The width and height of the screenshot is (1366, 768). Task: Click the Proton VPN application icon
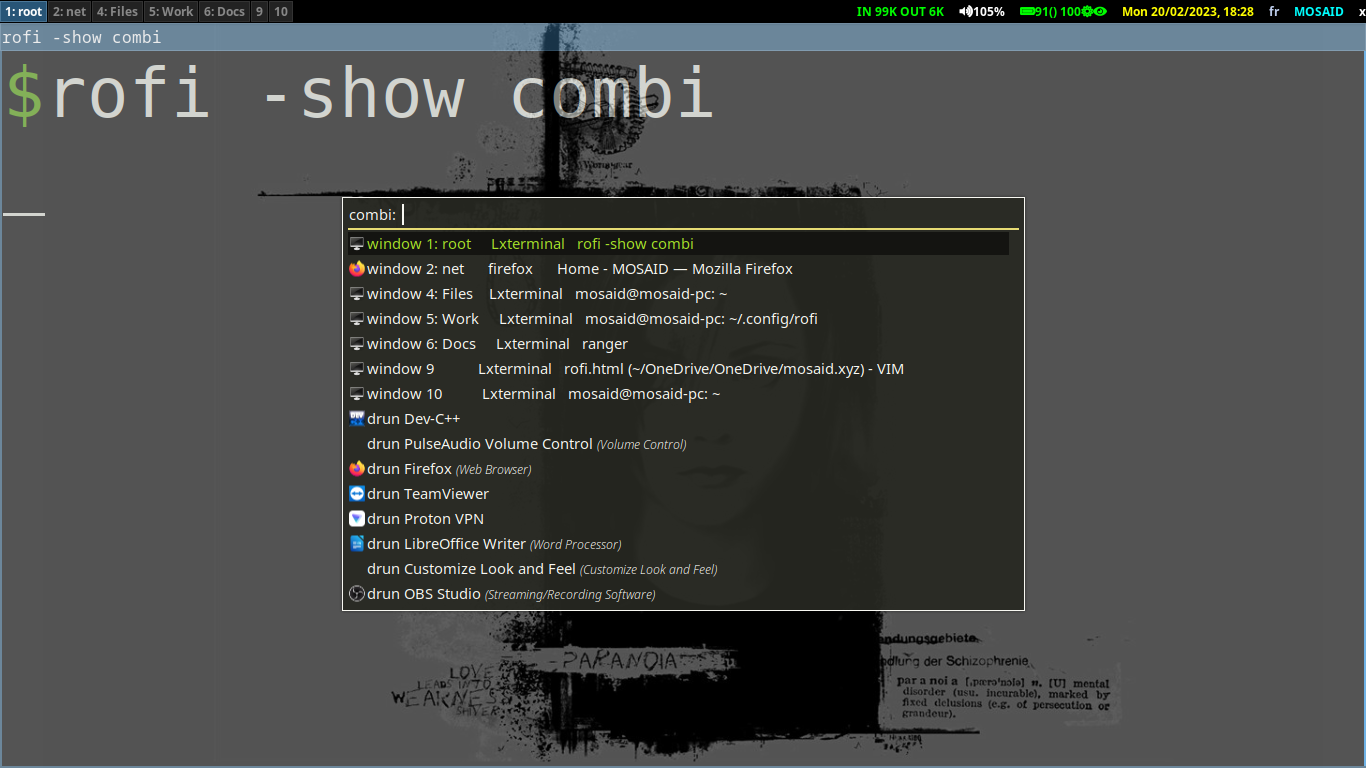pos(357,519)
